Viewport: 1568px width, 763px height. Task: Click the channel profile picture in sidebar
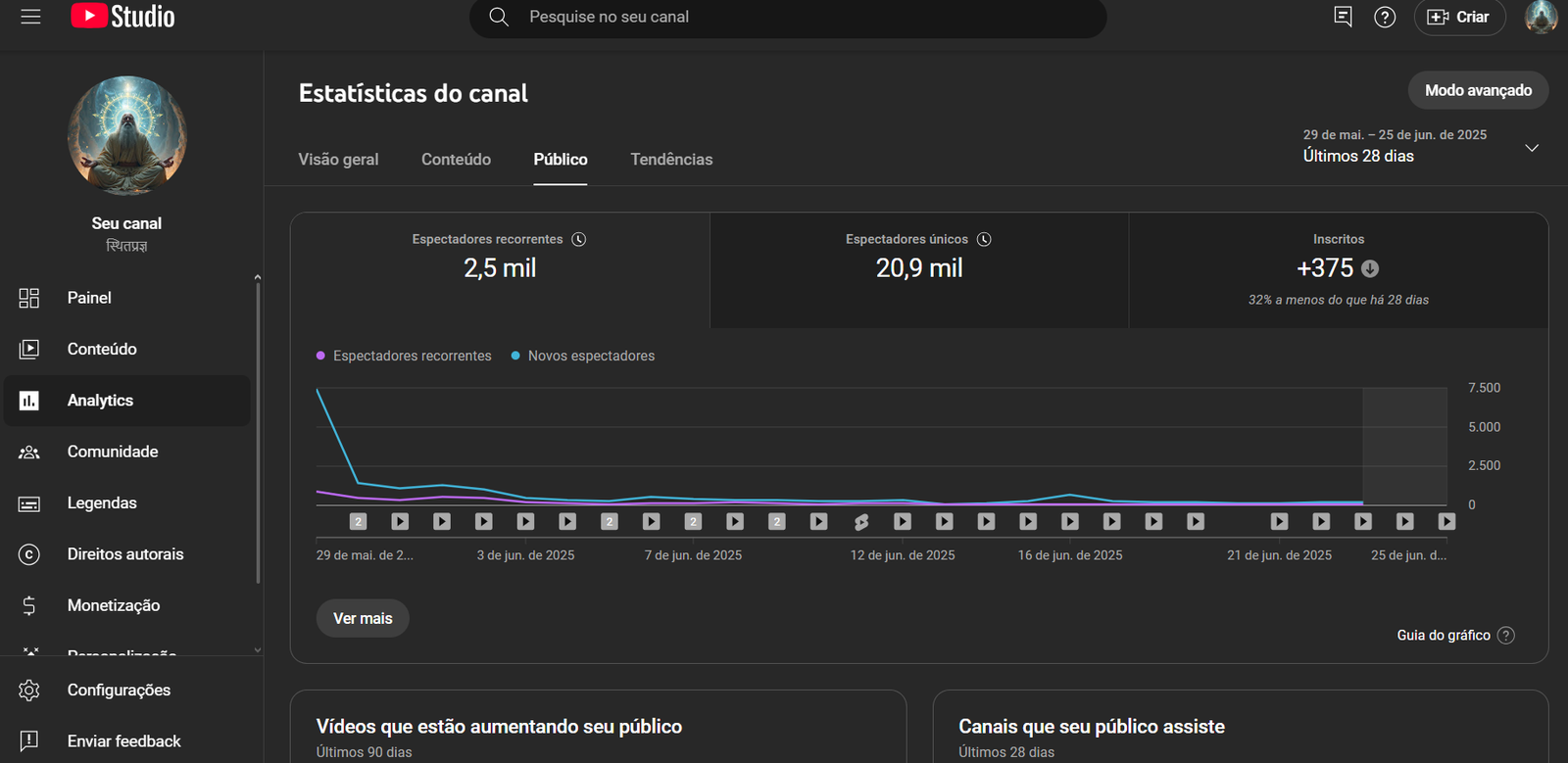pyautogui.click(x=126, y=135)
